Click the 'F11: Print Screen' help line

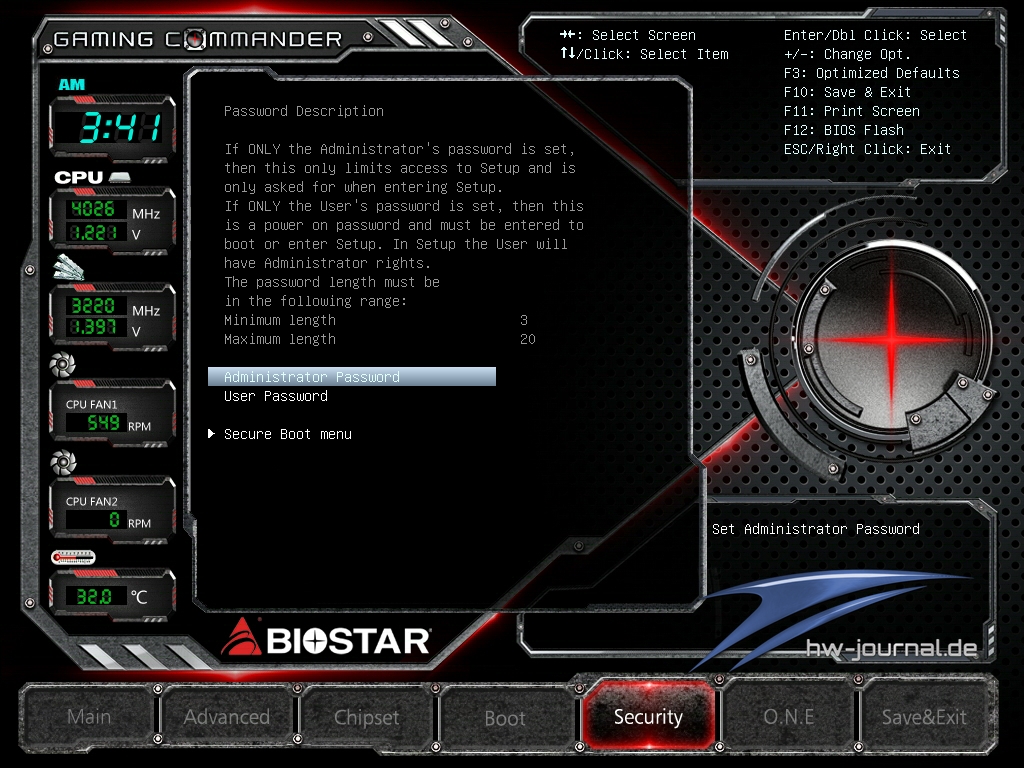pyautogui.click(x=852, y=111)
